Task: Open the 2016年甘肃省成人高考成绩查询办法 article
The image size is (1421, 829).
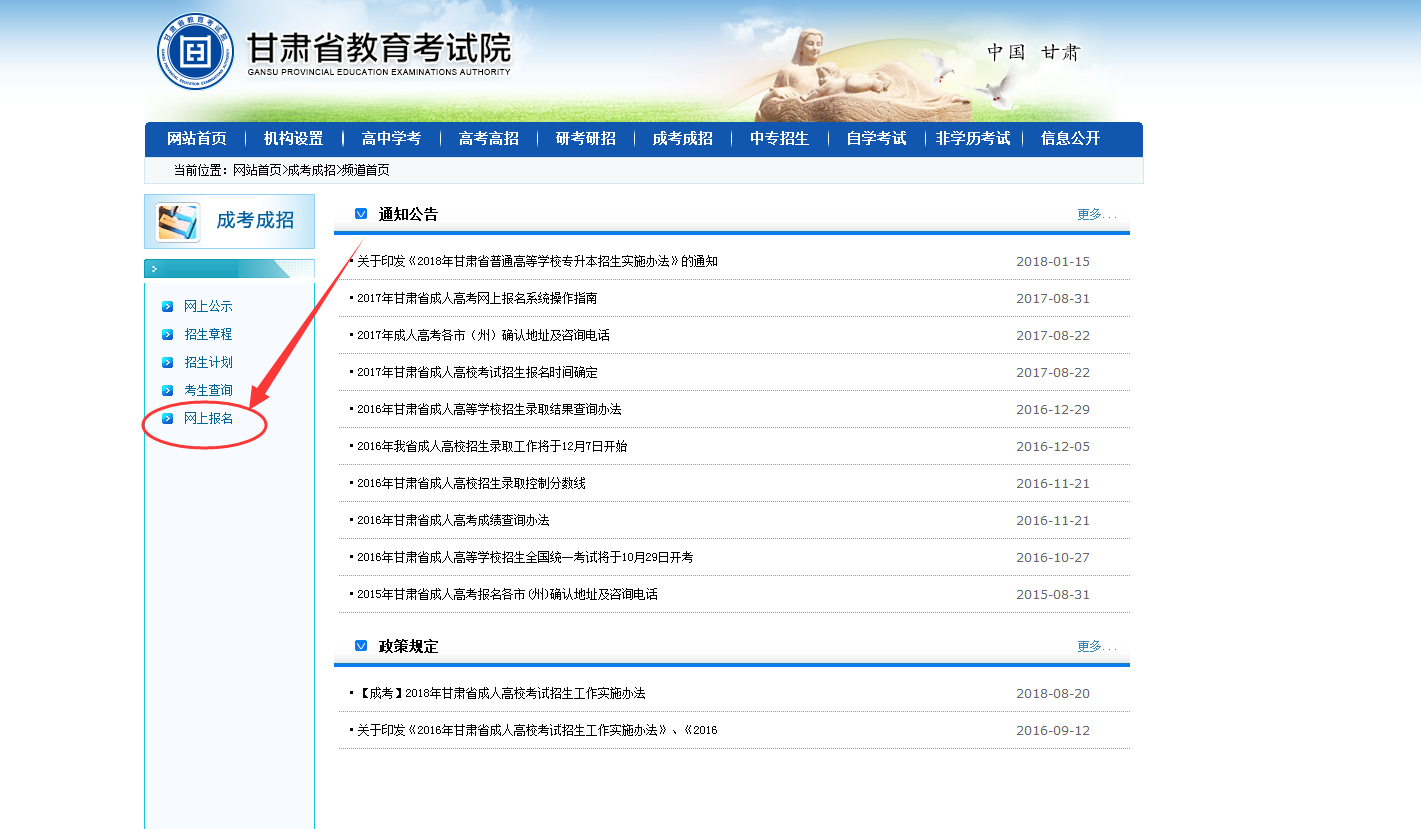Action: coord(453,520)
